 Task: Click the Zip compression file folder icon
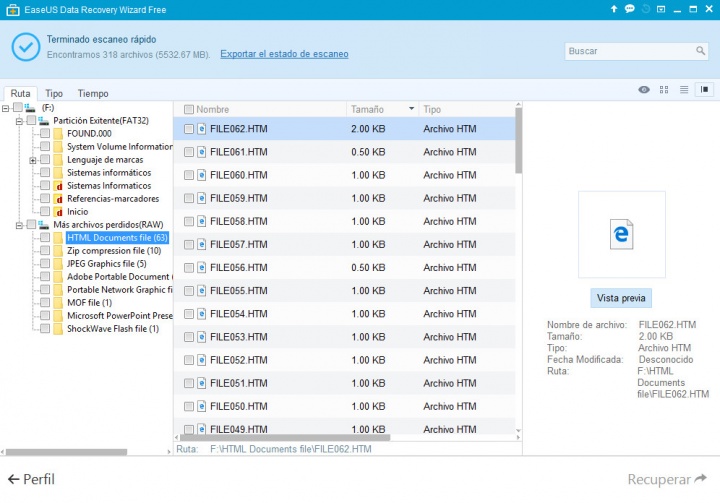(58, 251)
